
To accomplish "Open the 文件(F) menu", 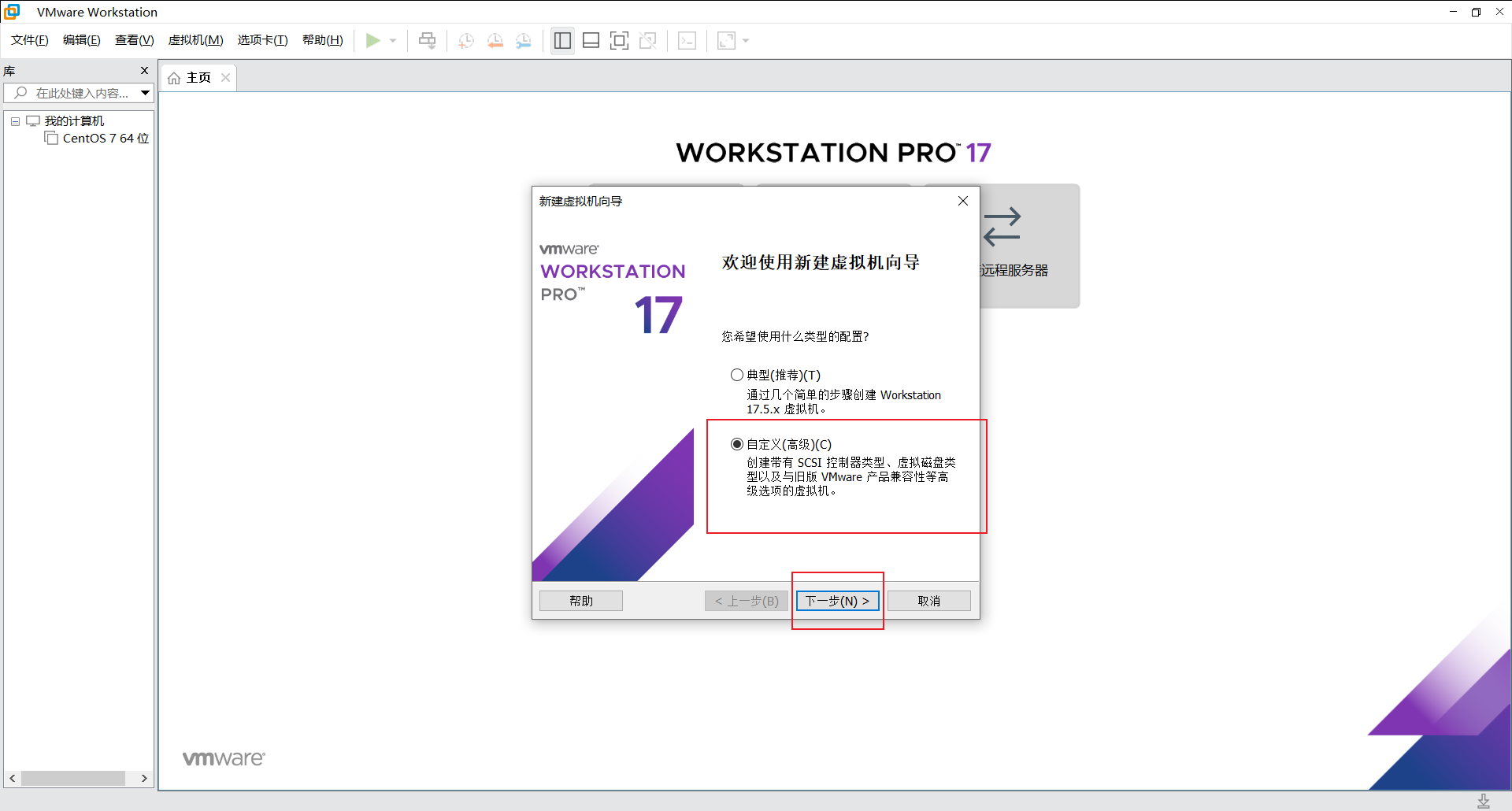I will coord(30,40).
